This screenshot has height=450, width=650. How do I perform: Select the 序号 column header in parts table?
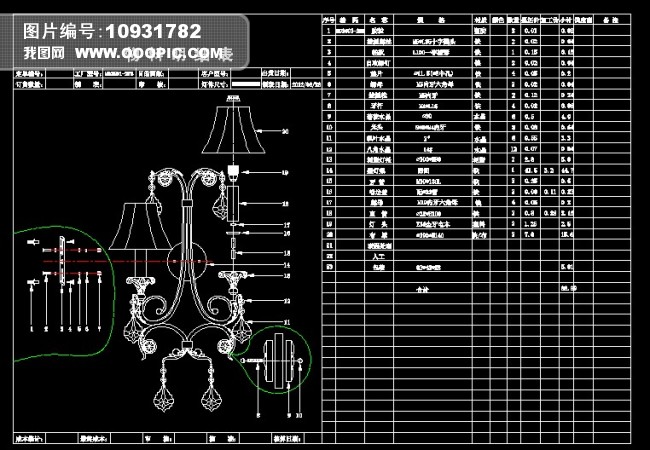pos(328,19)
